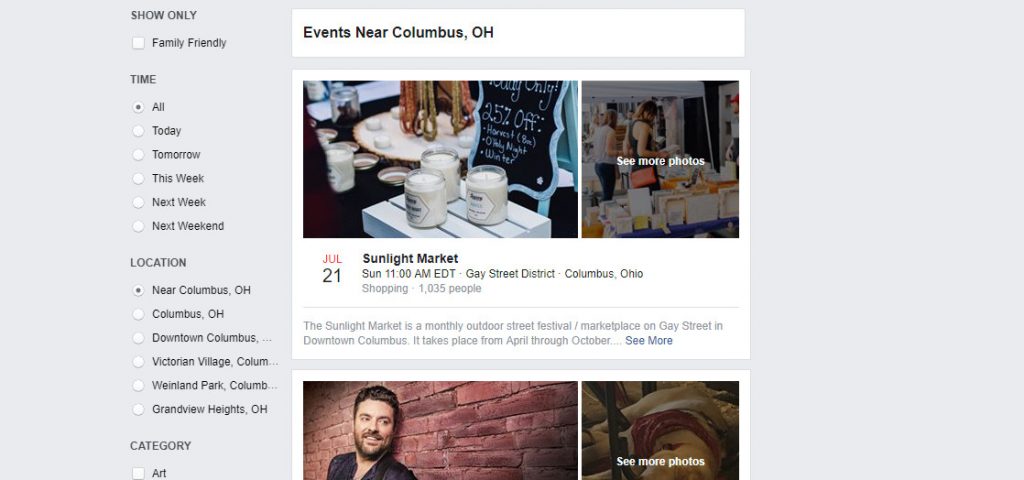Pick the Next Weekend filter
Screen dimensions: 1024x480
(138, 226)
